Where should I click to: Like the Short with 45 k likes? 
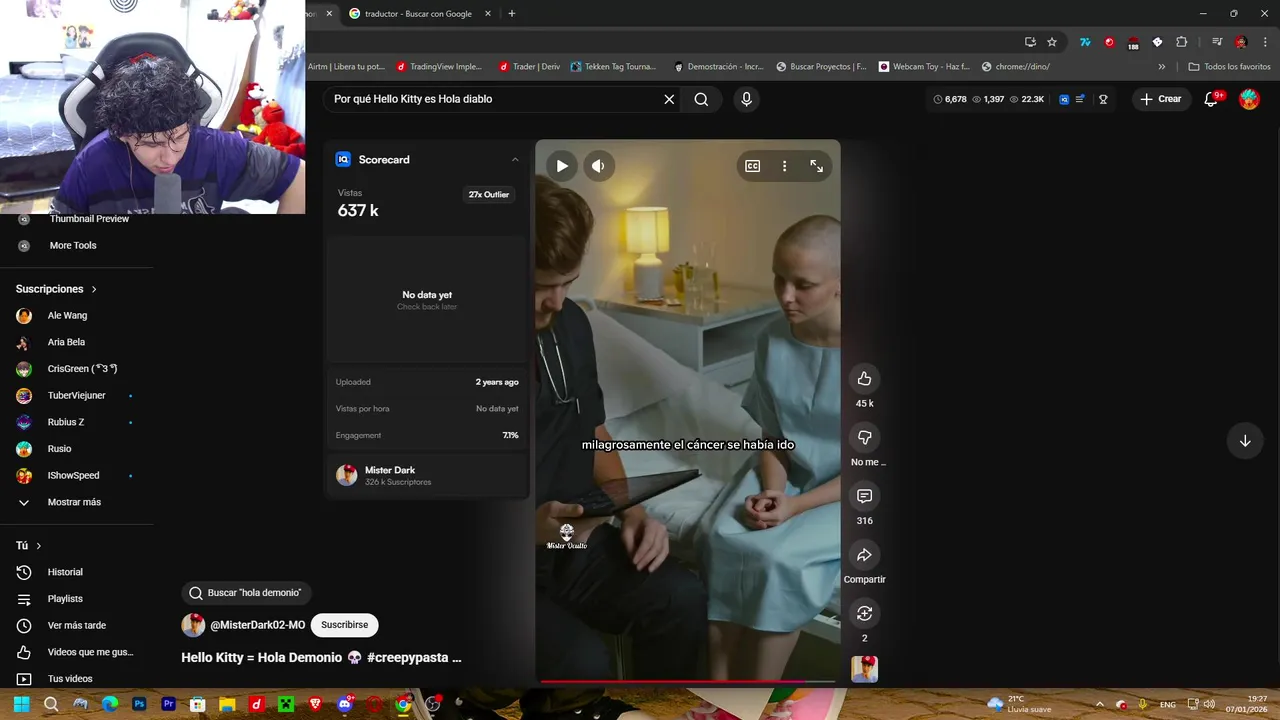(x=864, y=379)
